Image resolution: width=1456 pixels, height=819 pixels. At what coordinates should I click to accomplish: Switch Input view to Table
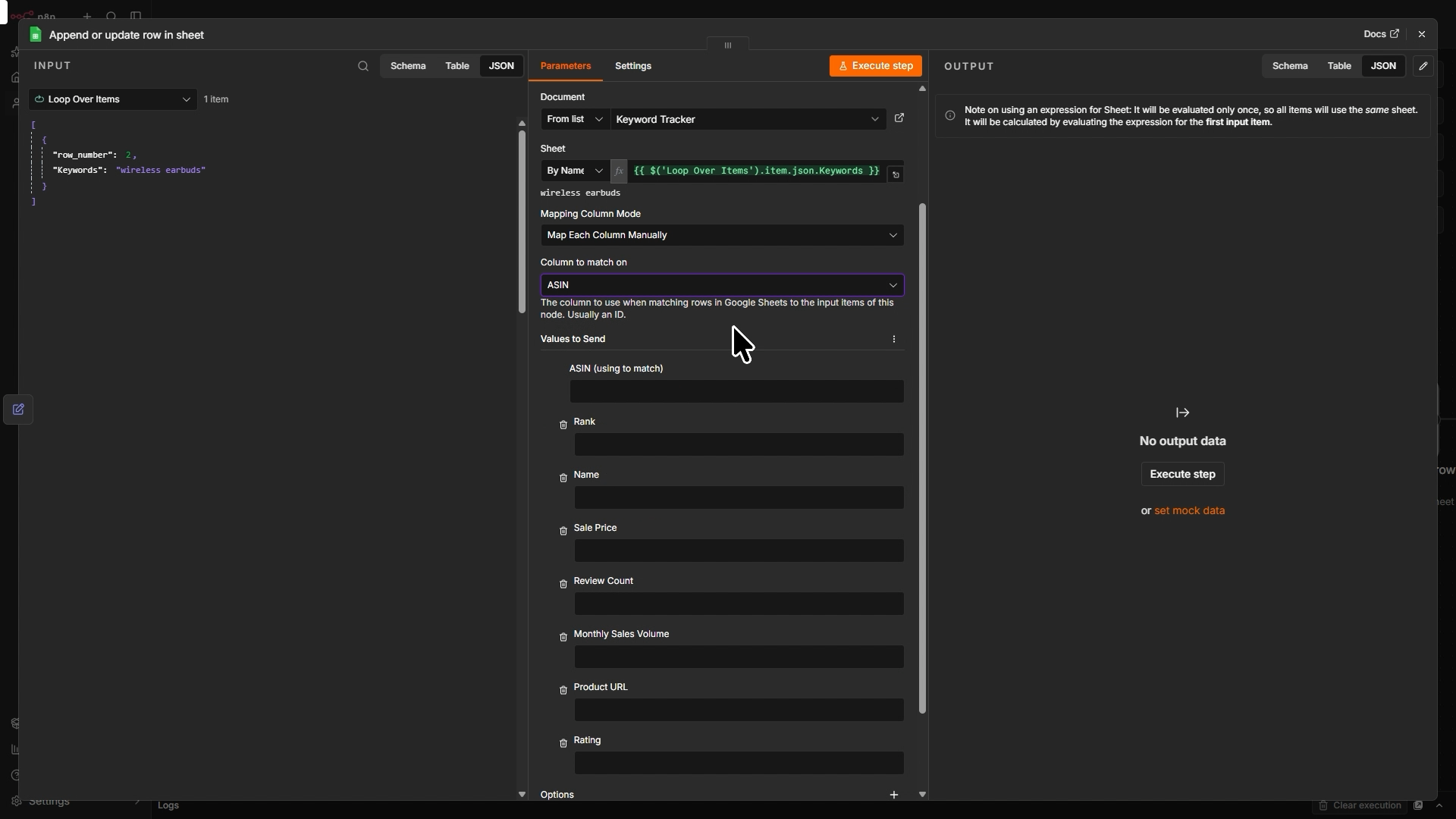(x=457, y=66)
